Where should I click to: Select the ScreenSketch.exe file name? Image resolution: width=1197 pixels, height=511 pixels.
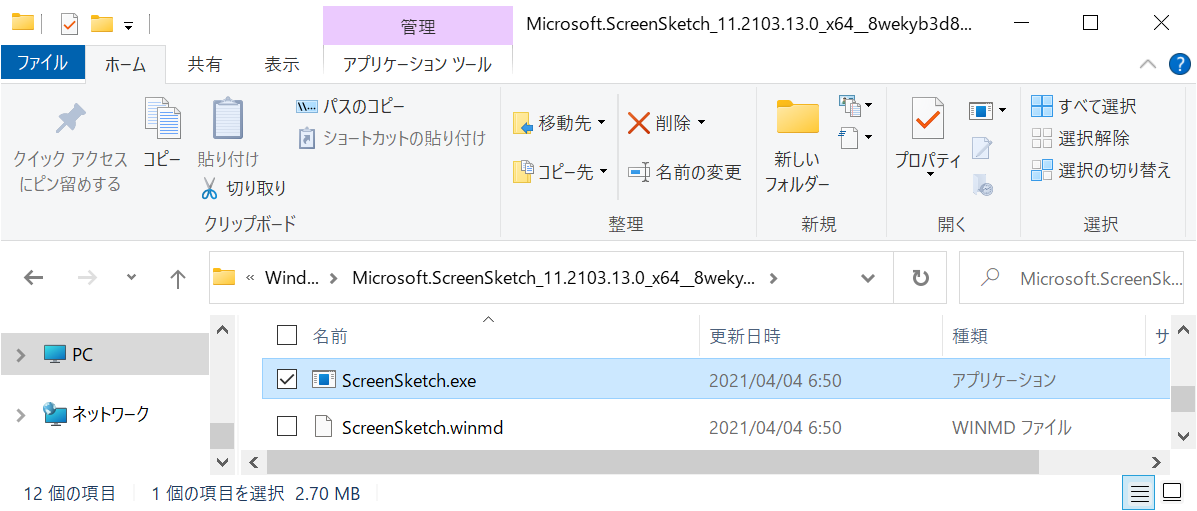pyautogui.click(x=409, y=380)
